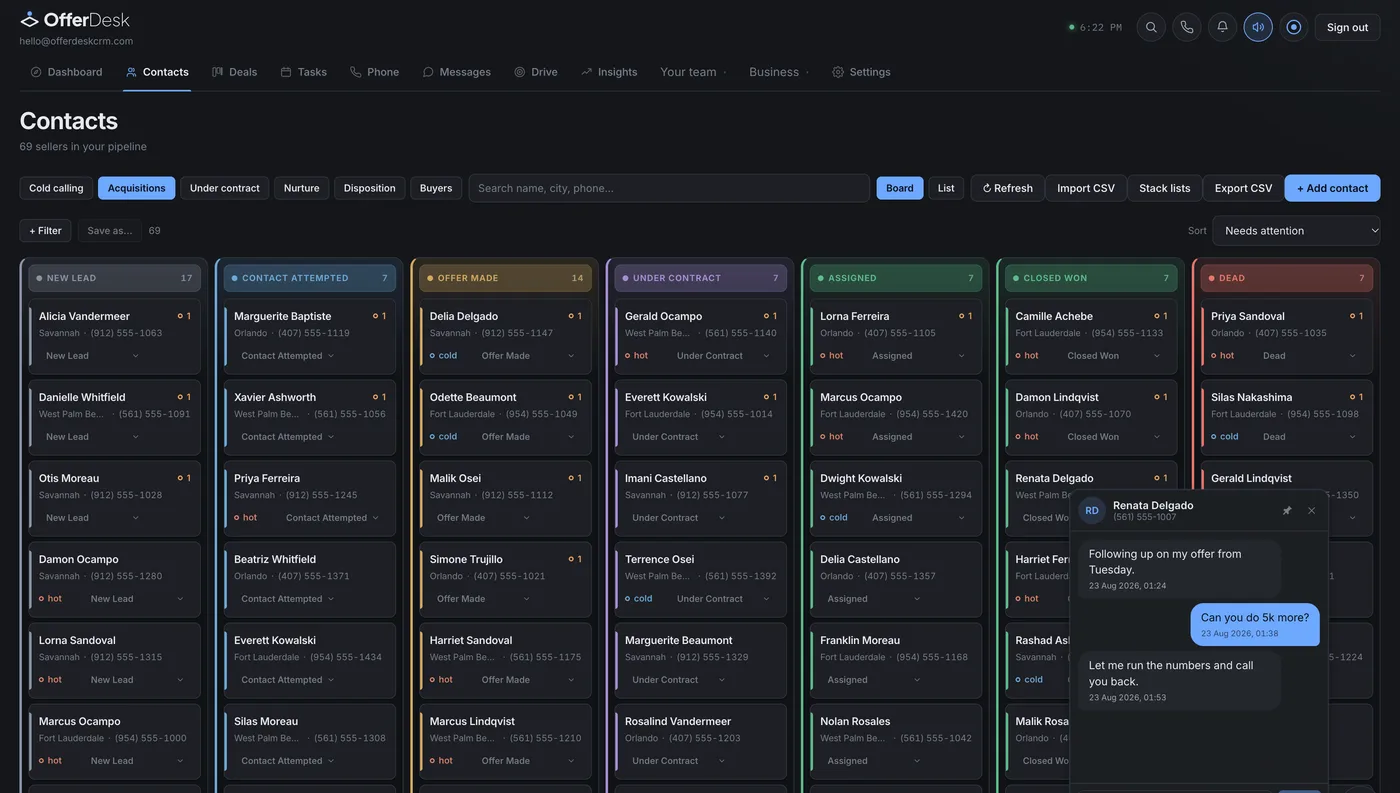
Task: Select the Nurture pipeline chip
Action: (302, 188)
